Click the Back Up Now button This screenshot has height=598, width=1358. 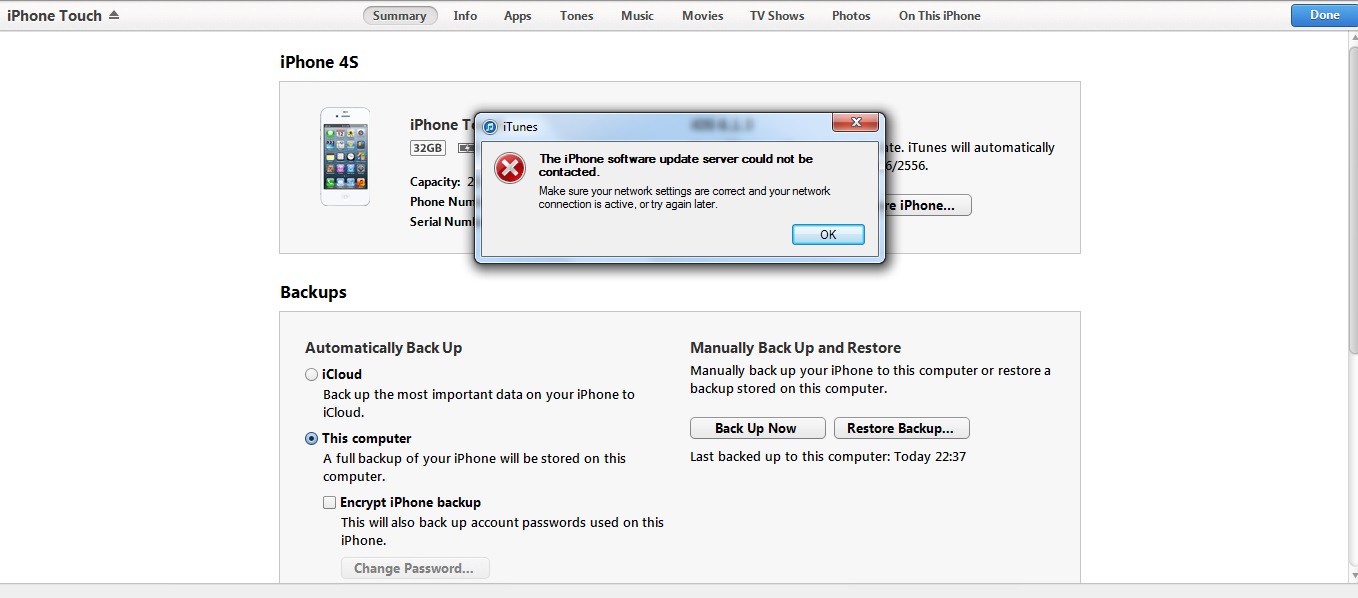(x=757, y=428)
